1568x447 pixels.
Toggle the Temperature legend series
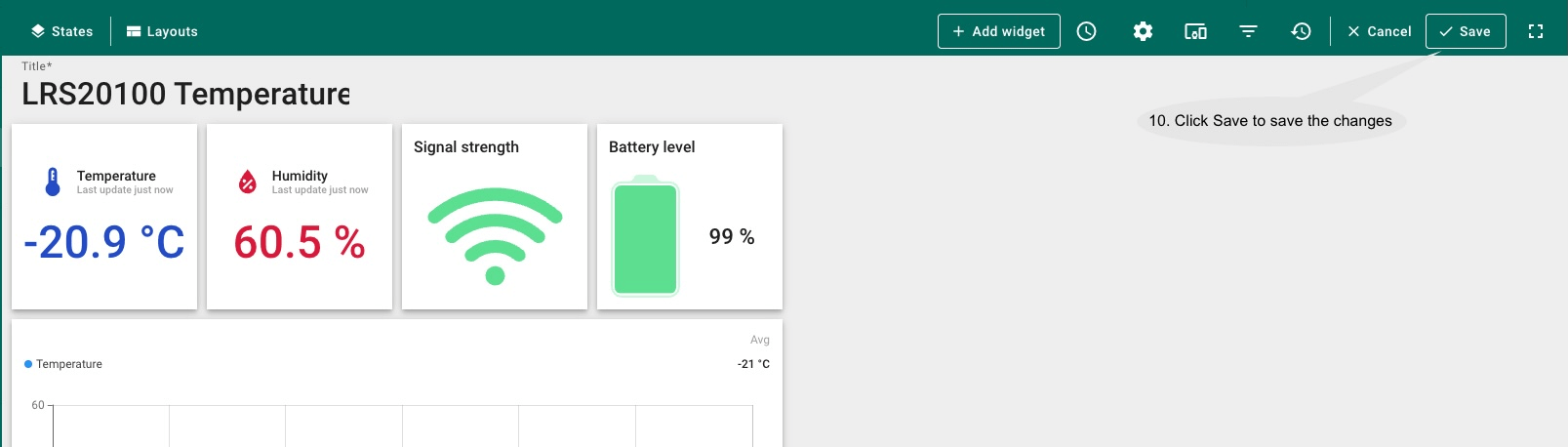point(68,364)
